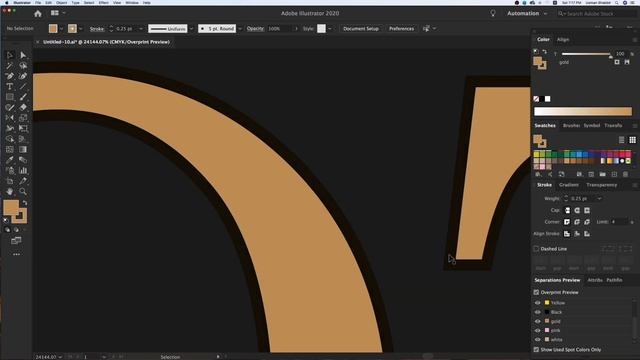
Task: Select the Zoom tool
Action: click(x=23, y=191)
